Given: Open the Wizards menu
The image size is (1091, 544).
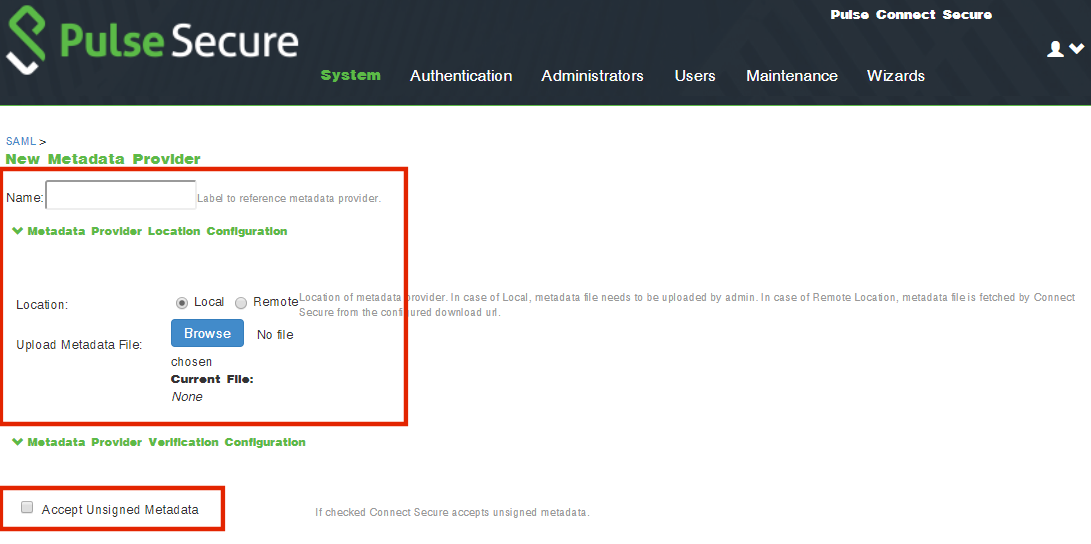Looking at the screenshot, I should pyautogui.click(x=895, y=76).
